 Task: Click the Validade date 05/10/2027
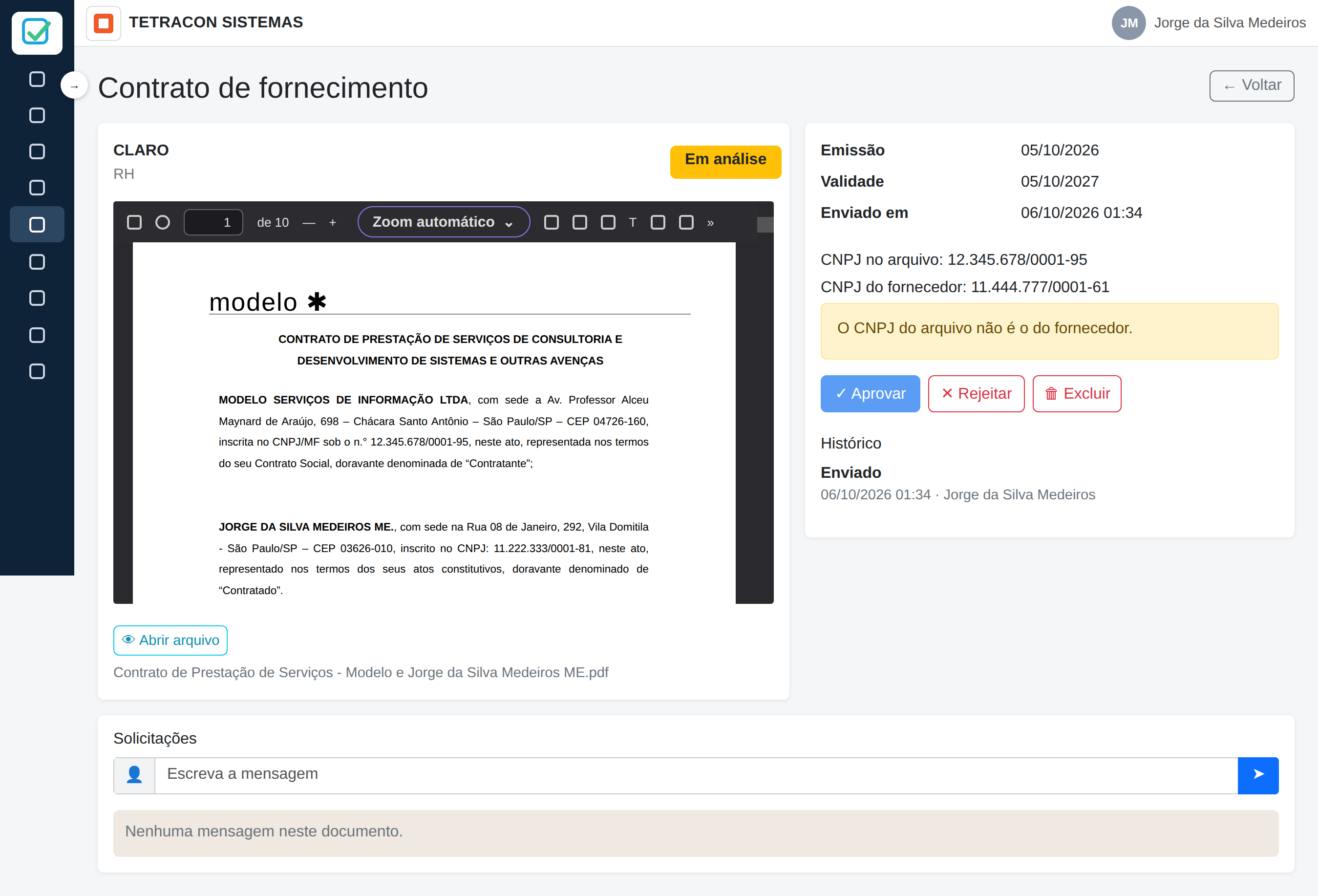(x=1060, y=181)
